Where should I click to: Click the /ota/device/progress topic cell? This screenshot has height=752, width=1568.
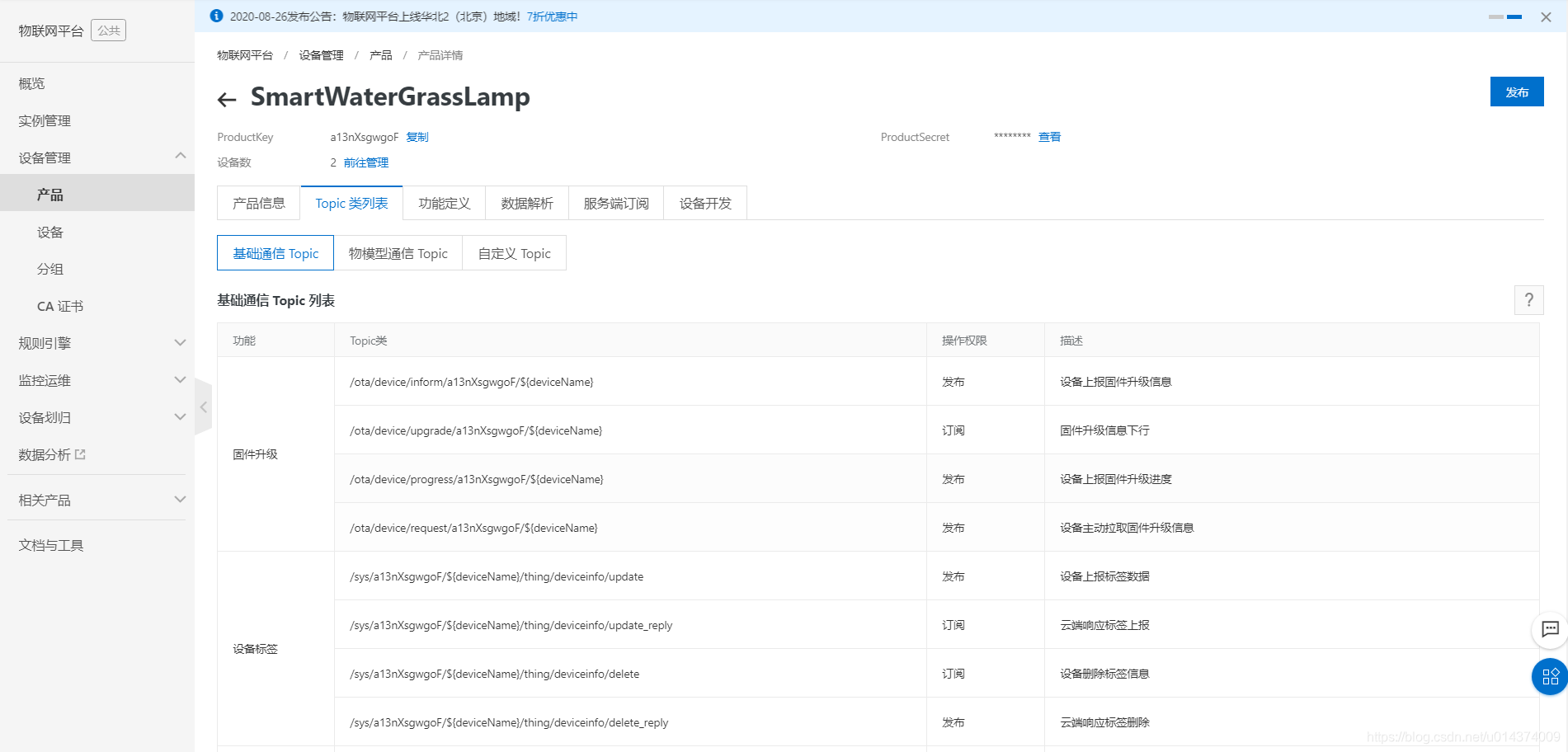click(x=630, y=479)
